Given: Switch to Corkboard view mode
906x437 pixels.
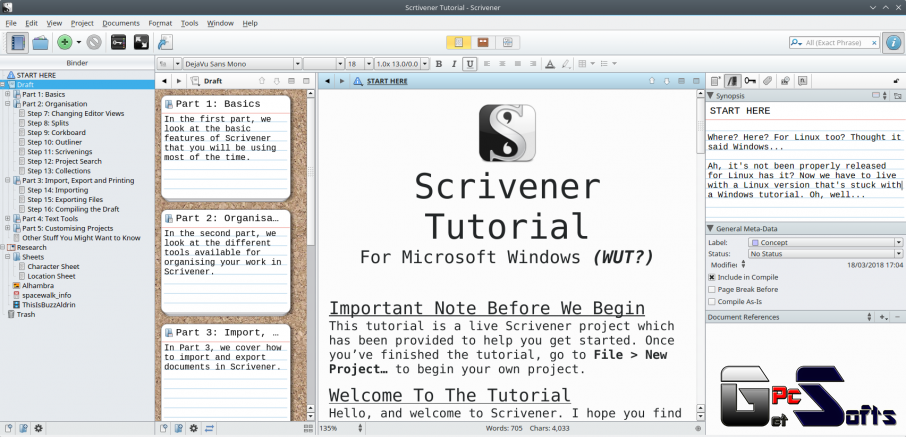Looking at the screenshot, I should [482, 42].
